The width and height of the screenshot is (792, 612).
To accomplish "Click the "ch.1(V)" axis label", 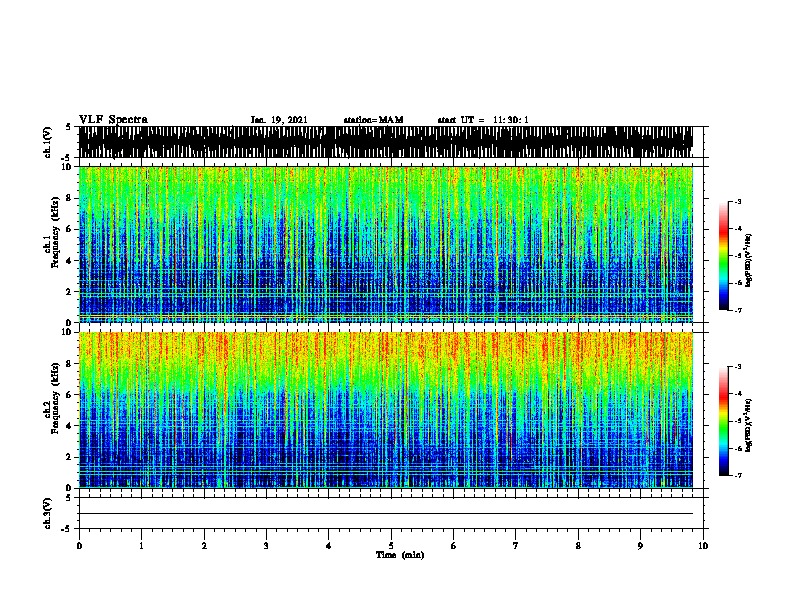I will [x=47, y=143].
